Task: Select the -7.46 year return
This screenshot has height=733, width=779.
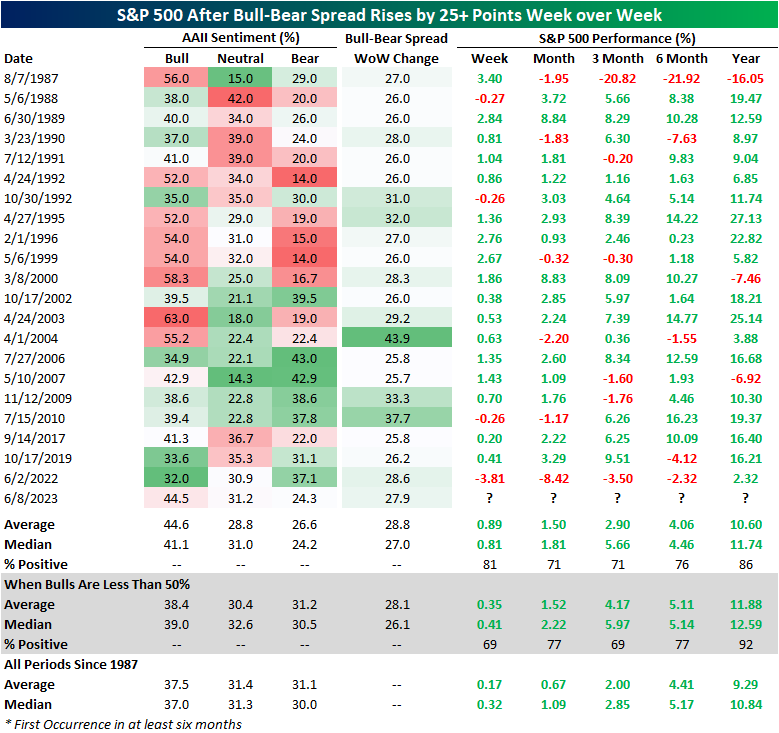Action: (x=745, y=278)
